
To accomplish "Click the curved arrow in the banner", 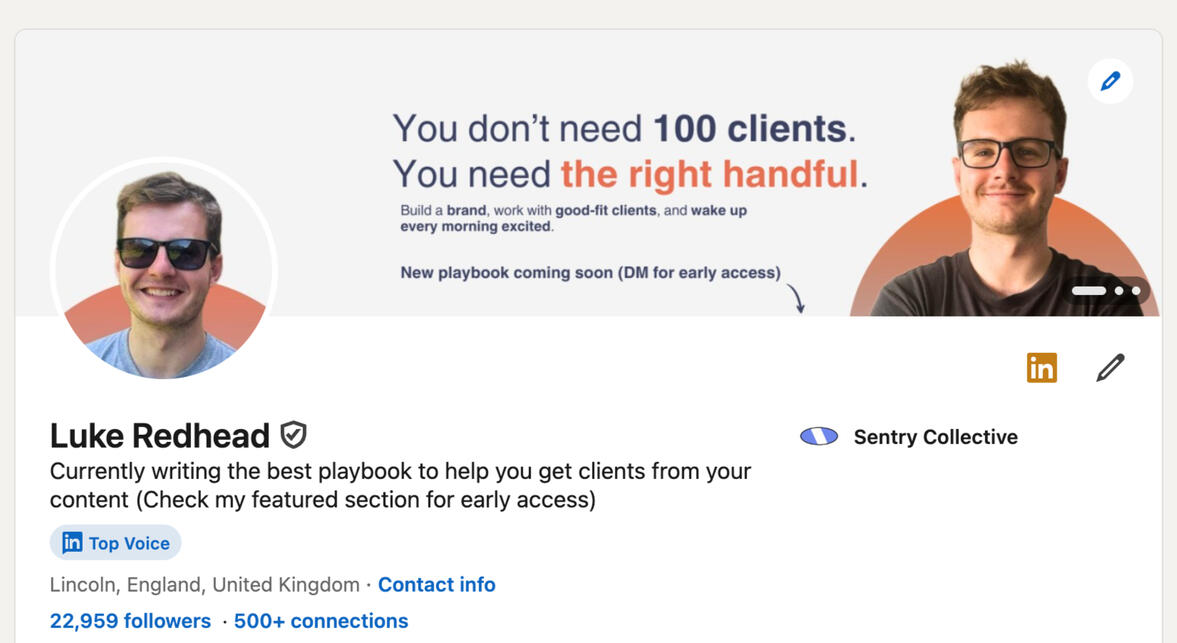I will [x=796, y=298].
